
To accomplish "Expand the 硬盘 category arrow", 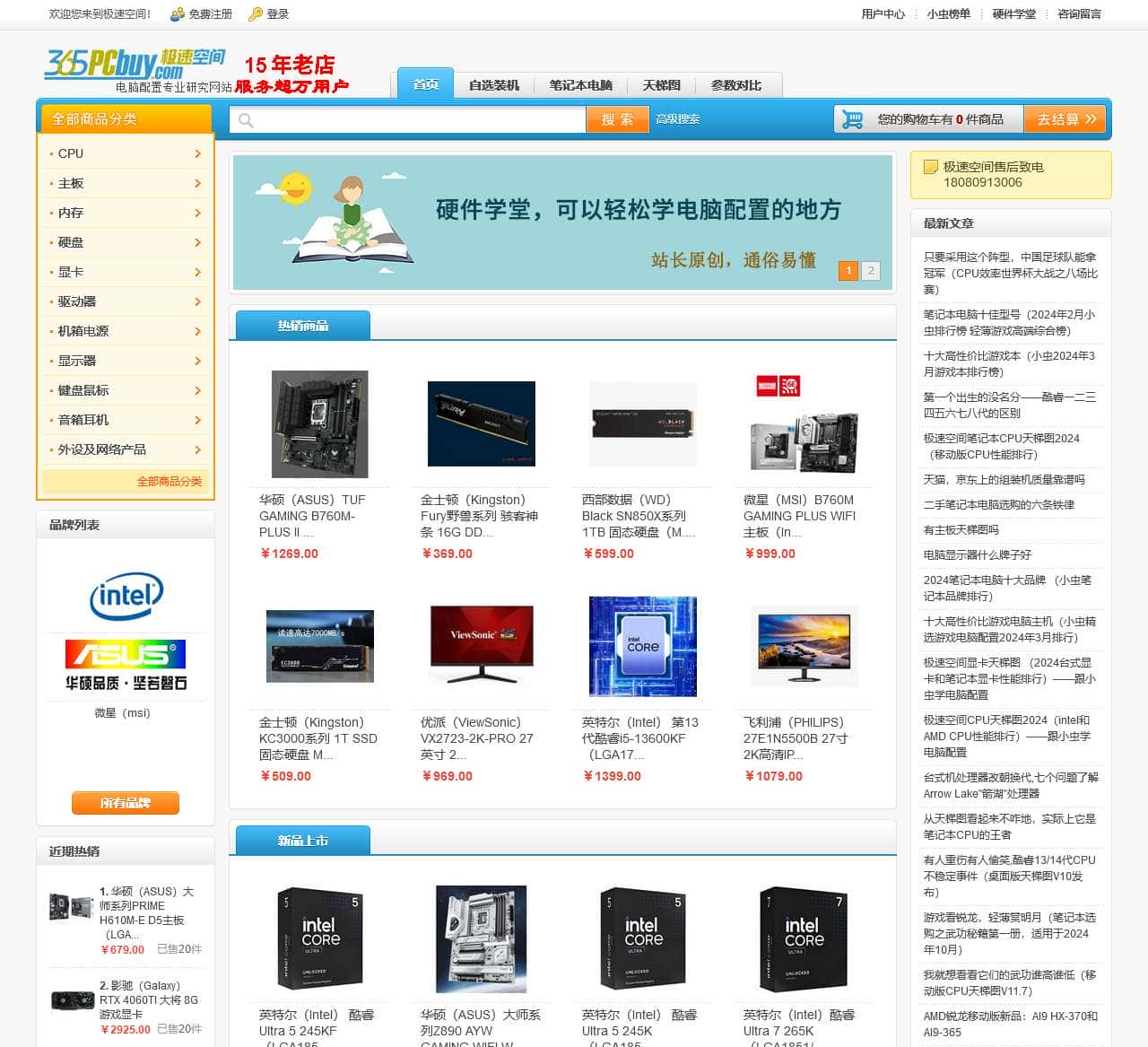I will point(197,243).
